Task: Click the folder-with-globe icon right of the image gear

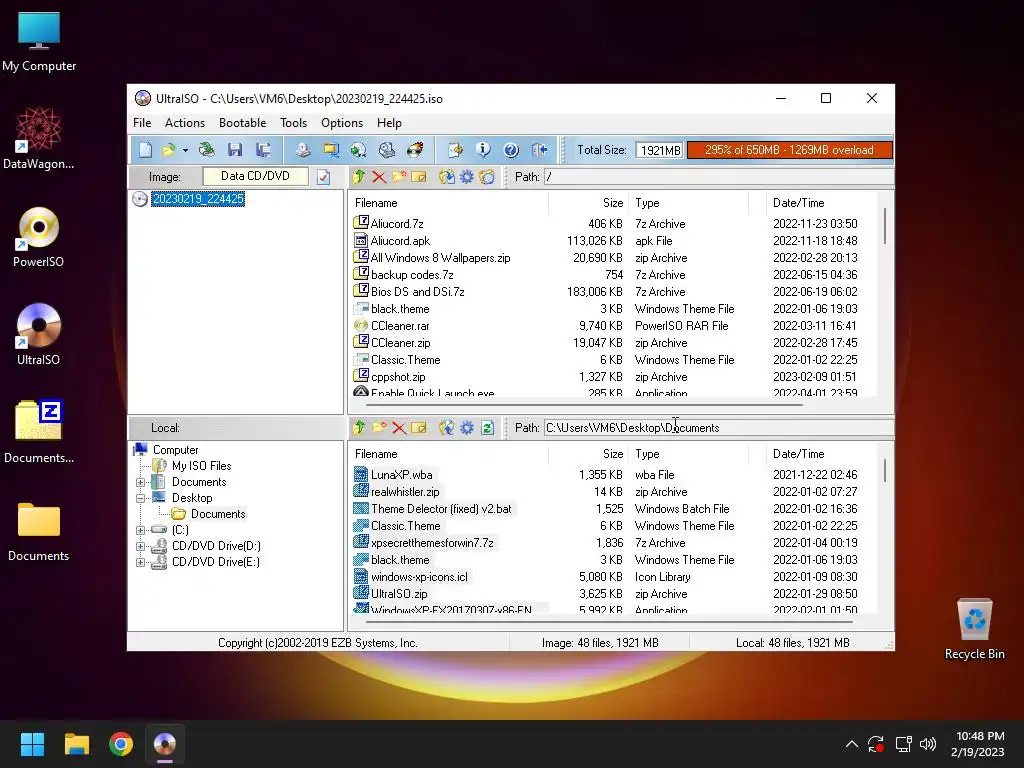Action: 487,176
